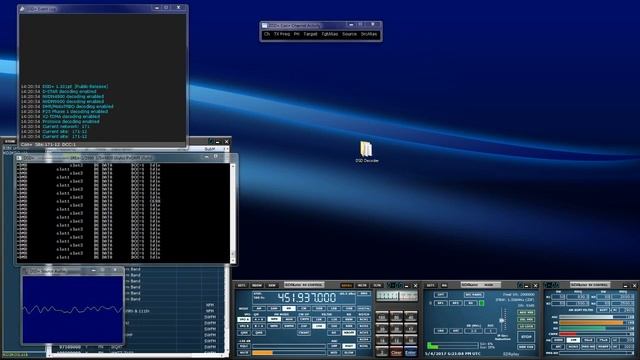Select the AM mode button
640x360 pixels.
click(x=259, y=309)
